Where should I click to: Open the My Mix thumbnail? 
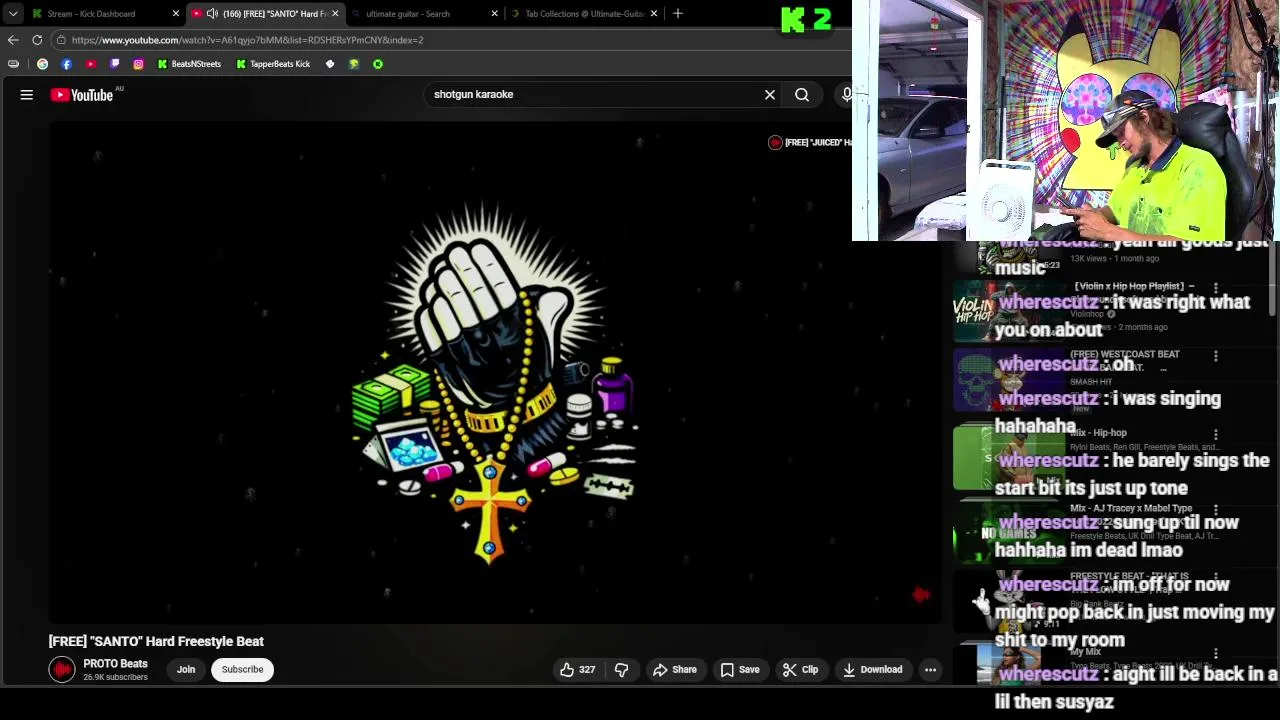click(1010, 665)
